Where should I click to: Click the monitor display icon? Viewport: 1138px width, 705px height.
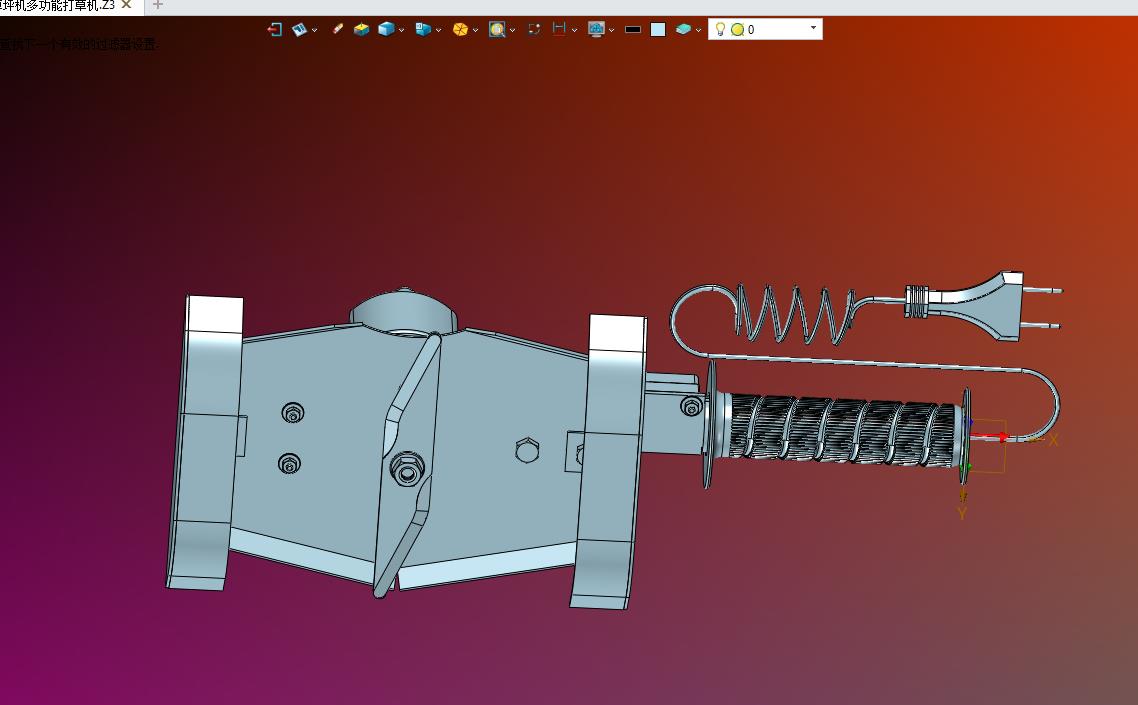597,29
